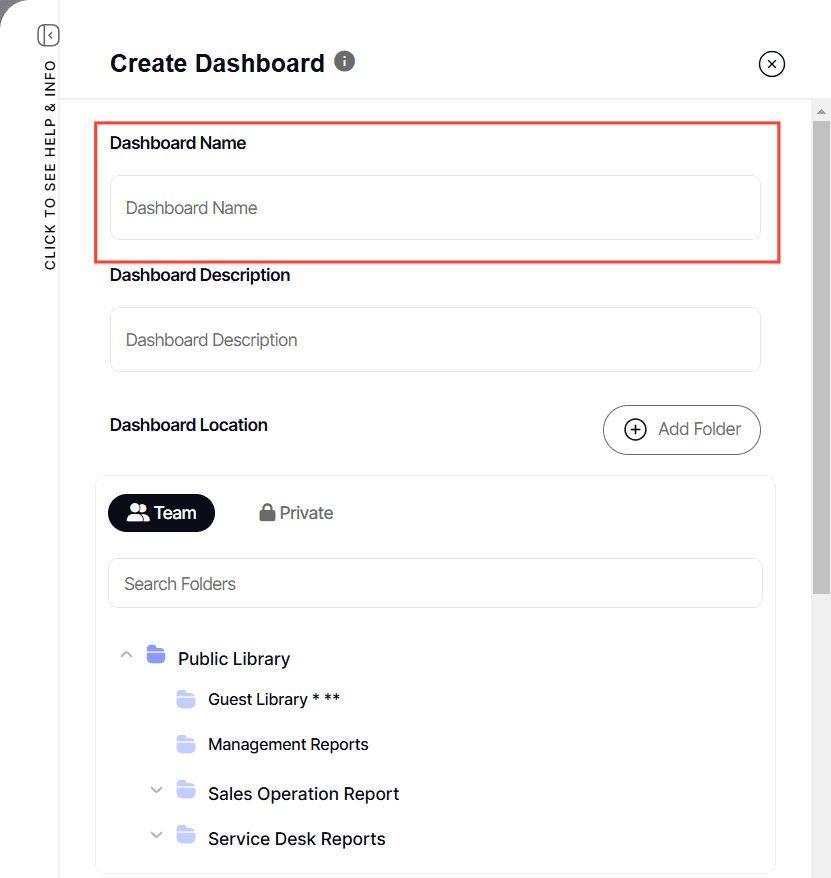This screenshot has width=831, height=878.
Task: Collapse the Public Library folder tree
Action: click(126, 655)
